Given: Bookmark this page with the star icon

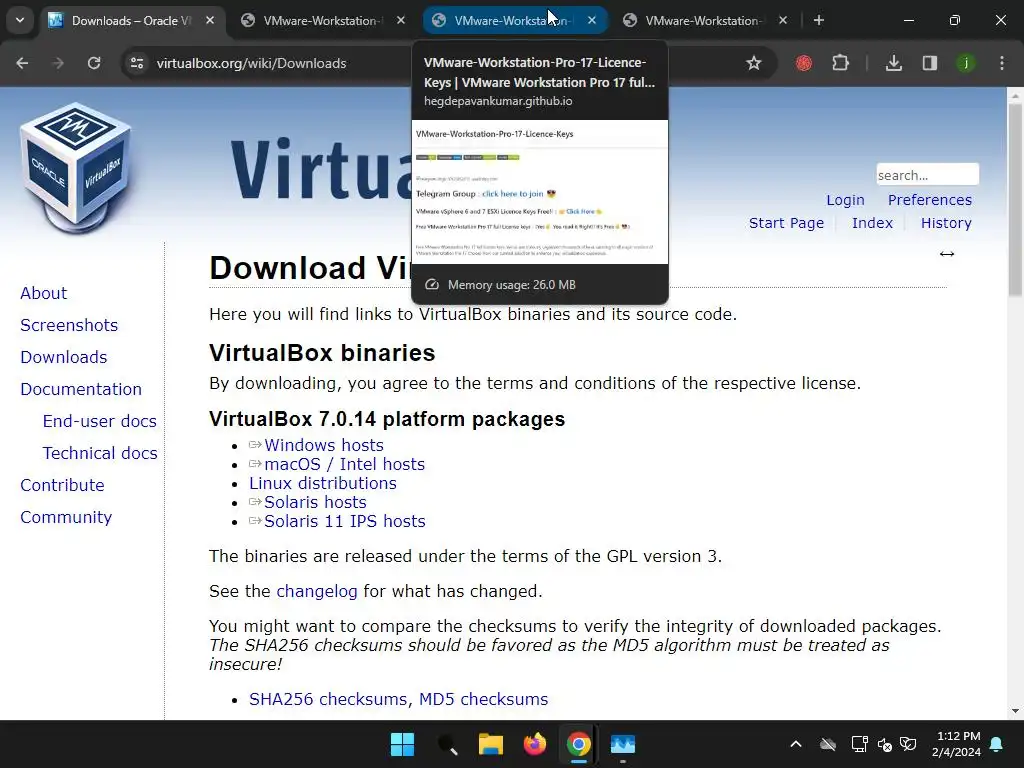Looking at the screenshot, I should pos(754,63).
